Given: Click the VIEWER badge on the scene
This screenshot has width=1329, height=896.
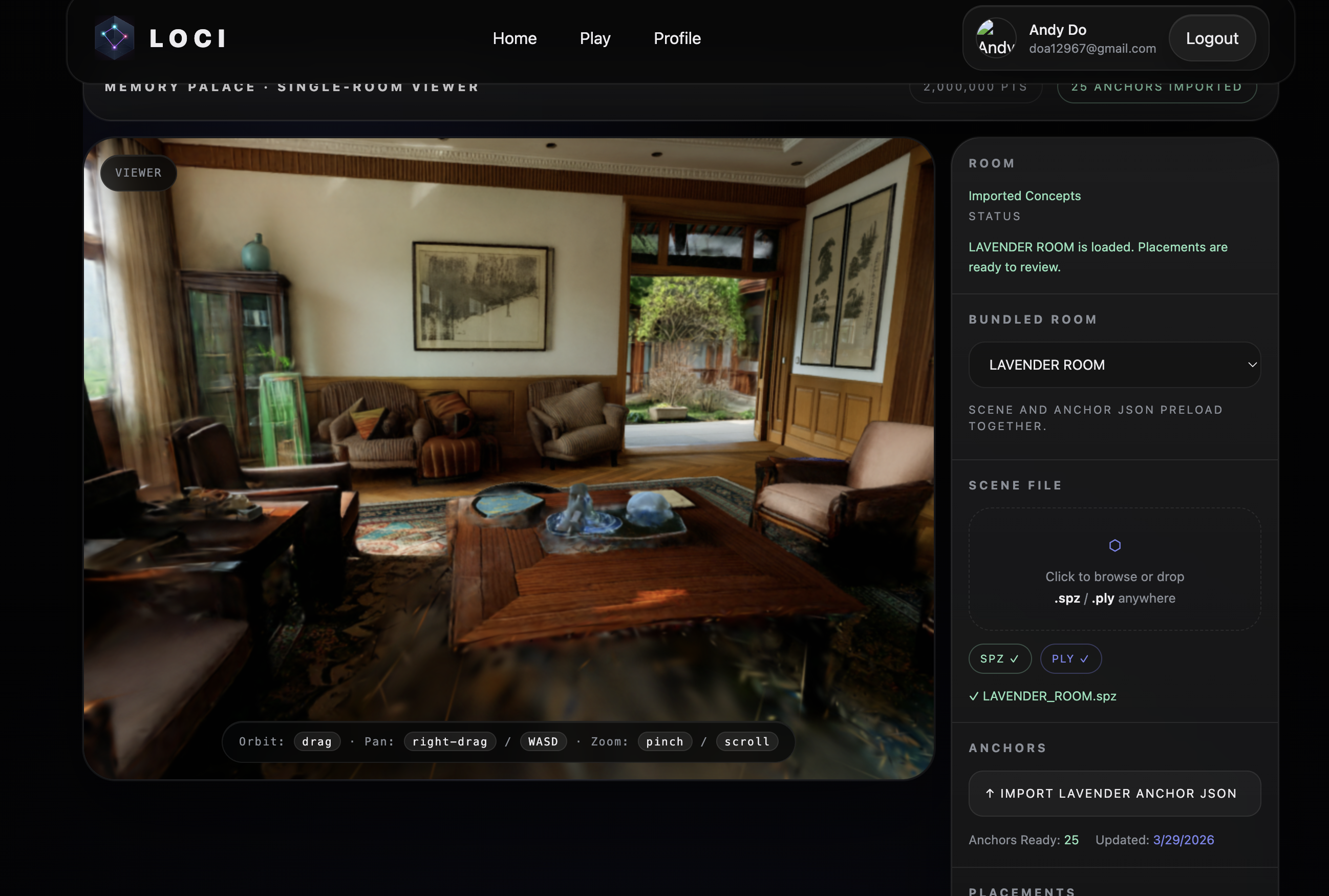Looking at the screenshot, I should point(138,173).
